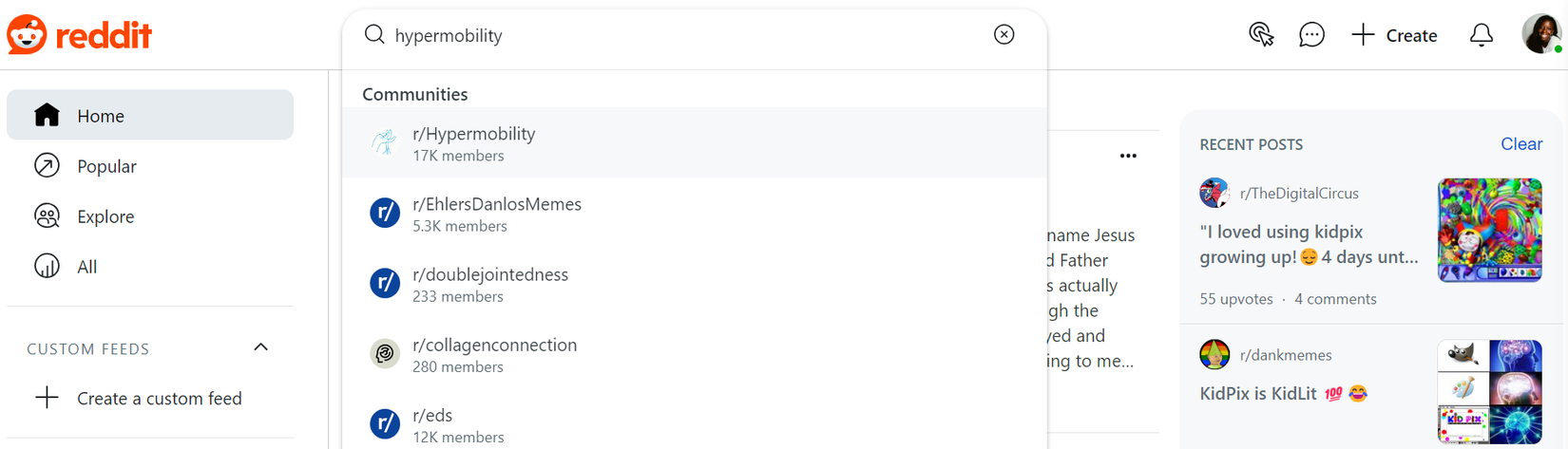Go to Home in sidebar
The width and height of the screenshot is (1568, 449).
click(150, 115)
